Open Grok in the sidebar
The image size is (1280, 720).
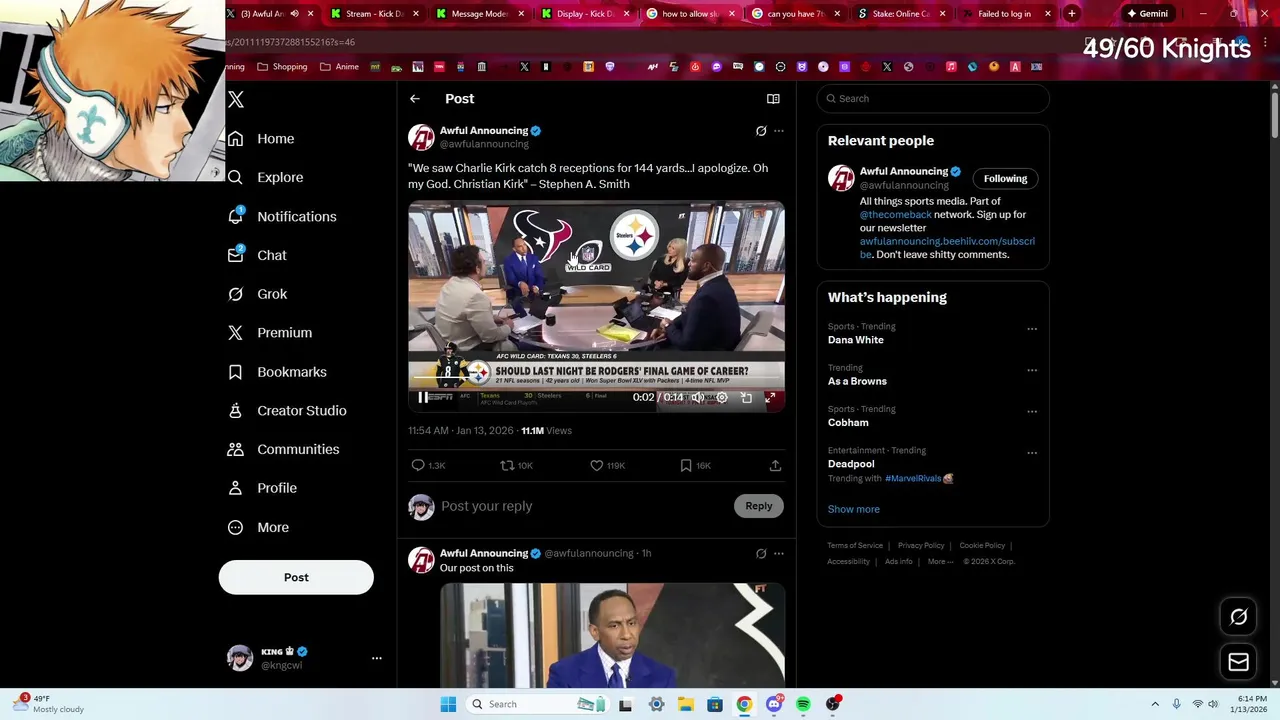(257, 295)
